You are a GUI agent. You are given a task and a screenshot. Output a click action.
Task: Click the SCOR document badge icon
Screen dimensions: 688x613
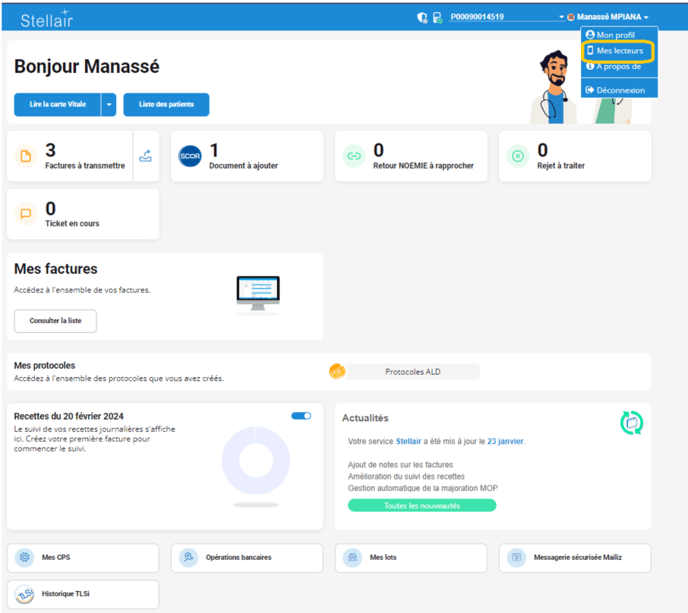(190, 156)
